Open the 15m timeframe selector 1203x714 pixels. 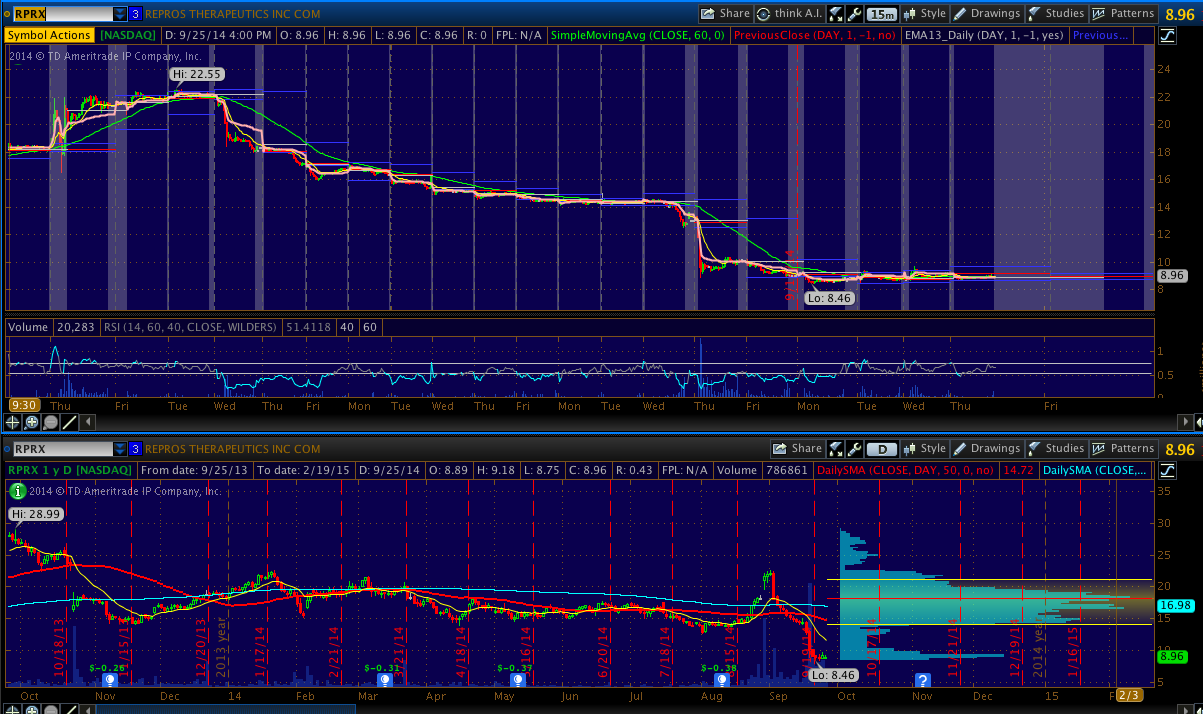click(x=882, y=14)
